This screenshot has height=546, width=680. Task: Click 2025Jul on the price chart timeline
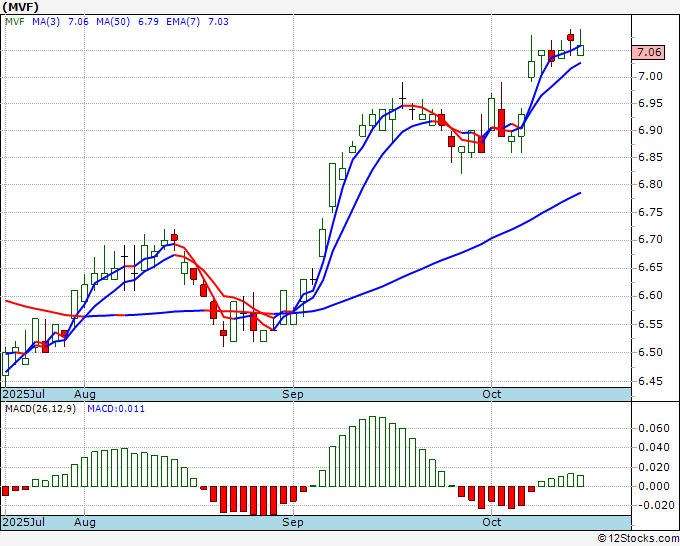[x=23, y=394]
